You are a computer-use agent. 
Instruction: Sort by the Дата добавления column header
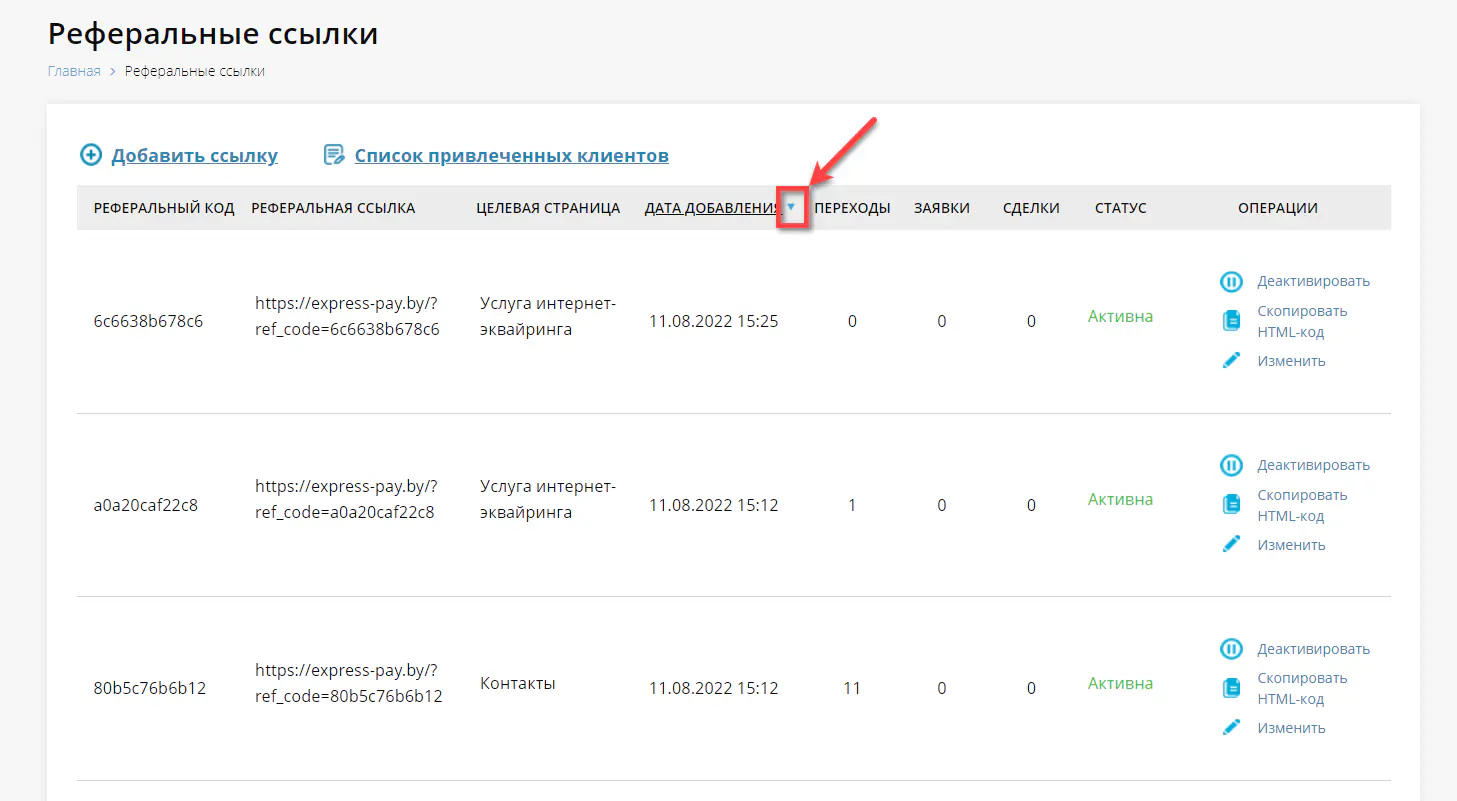coord(712,208)
